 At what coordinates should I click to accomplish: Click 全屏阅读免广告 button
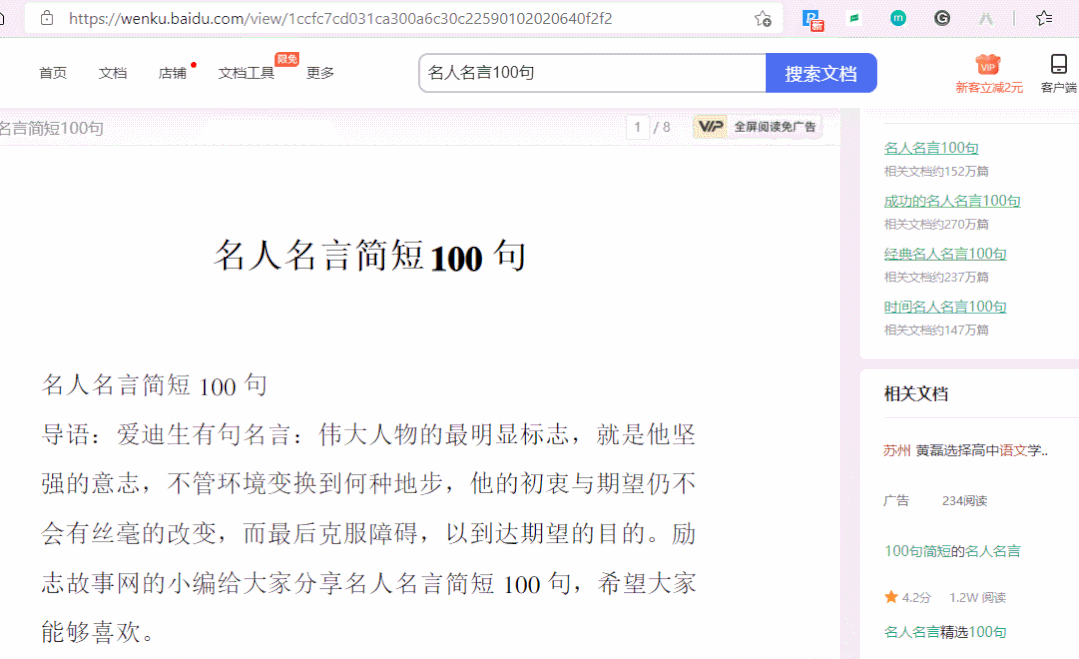[774, 127]
